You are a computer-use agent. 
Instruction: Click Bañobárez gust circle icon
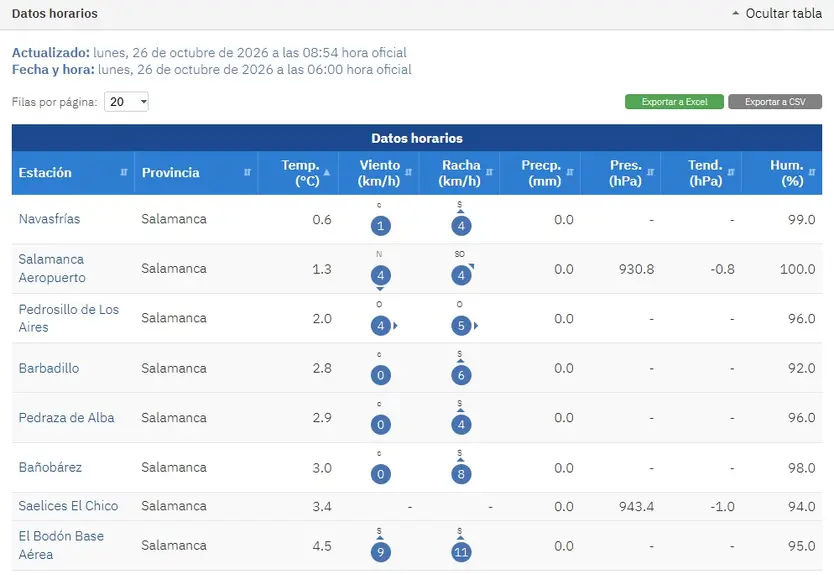click(461, 474)
